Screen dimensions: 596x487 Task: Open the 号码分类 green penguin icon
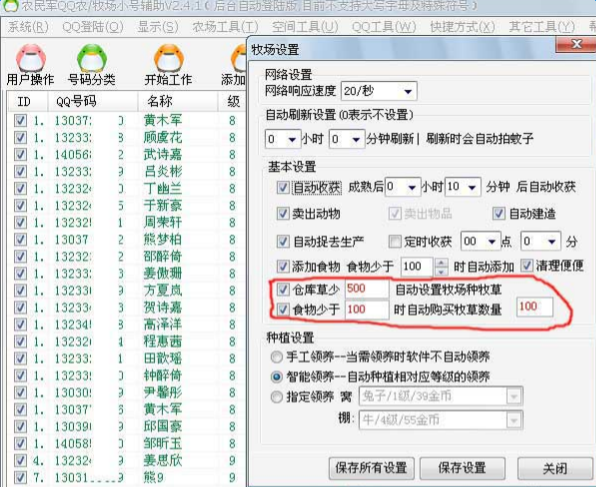coord(92,58)
